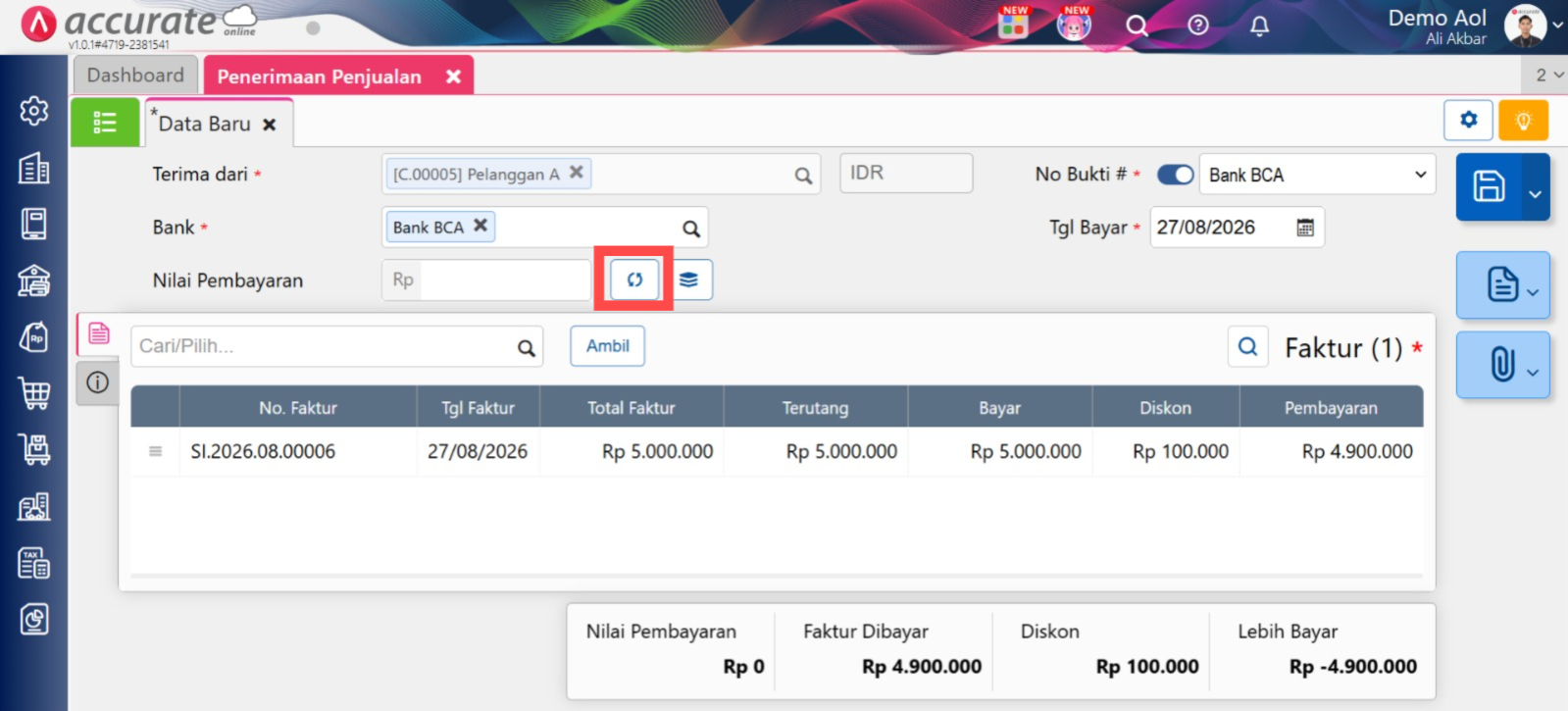Open the Tgl Bayar calendar picker
This screenshot has height=711, width=1568.
[x=1305, y=228]
